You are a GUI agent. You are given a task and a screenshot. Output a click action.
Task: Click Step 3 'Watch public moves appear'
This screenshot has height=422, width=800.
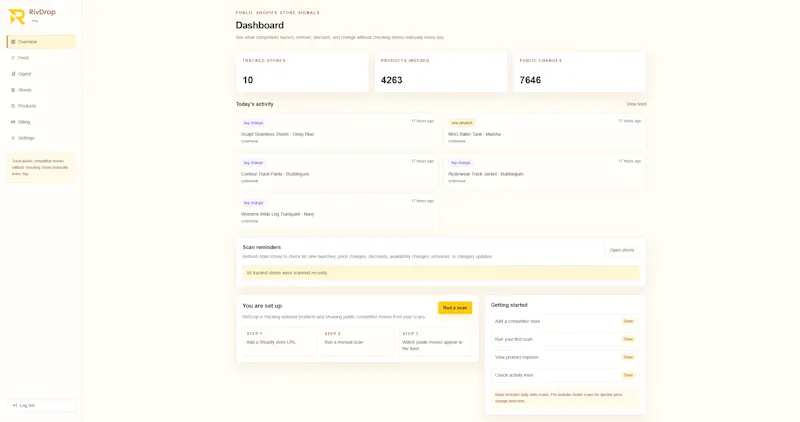[435, 340]
